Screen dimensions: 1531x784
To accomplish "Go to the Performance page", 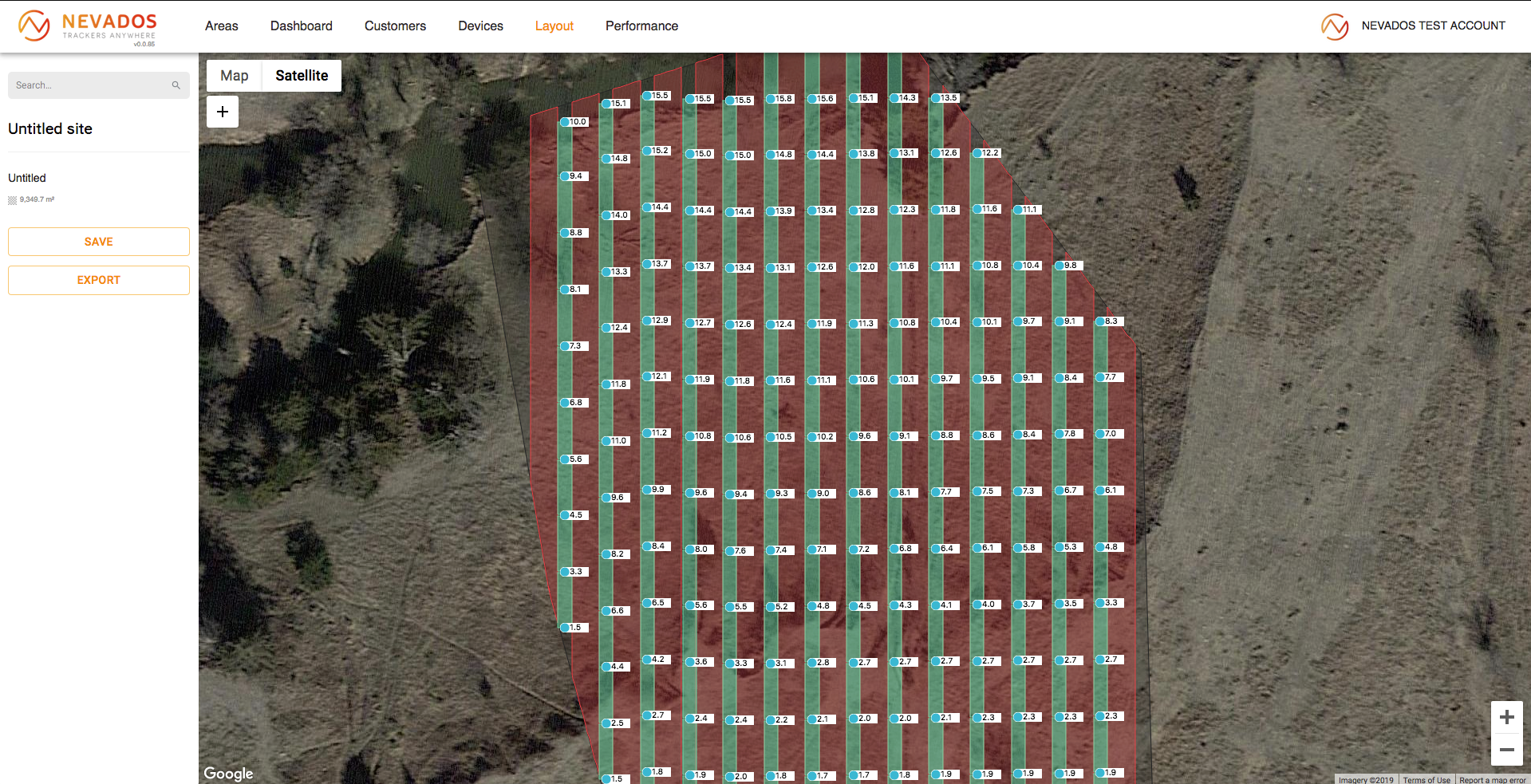I will point(641,26).
